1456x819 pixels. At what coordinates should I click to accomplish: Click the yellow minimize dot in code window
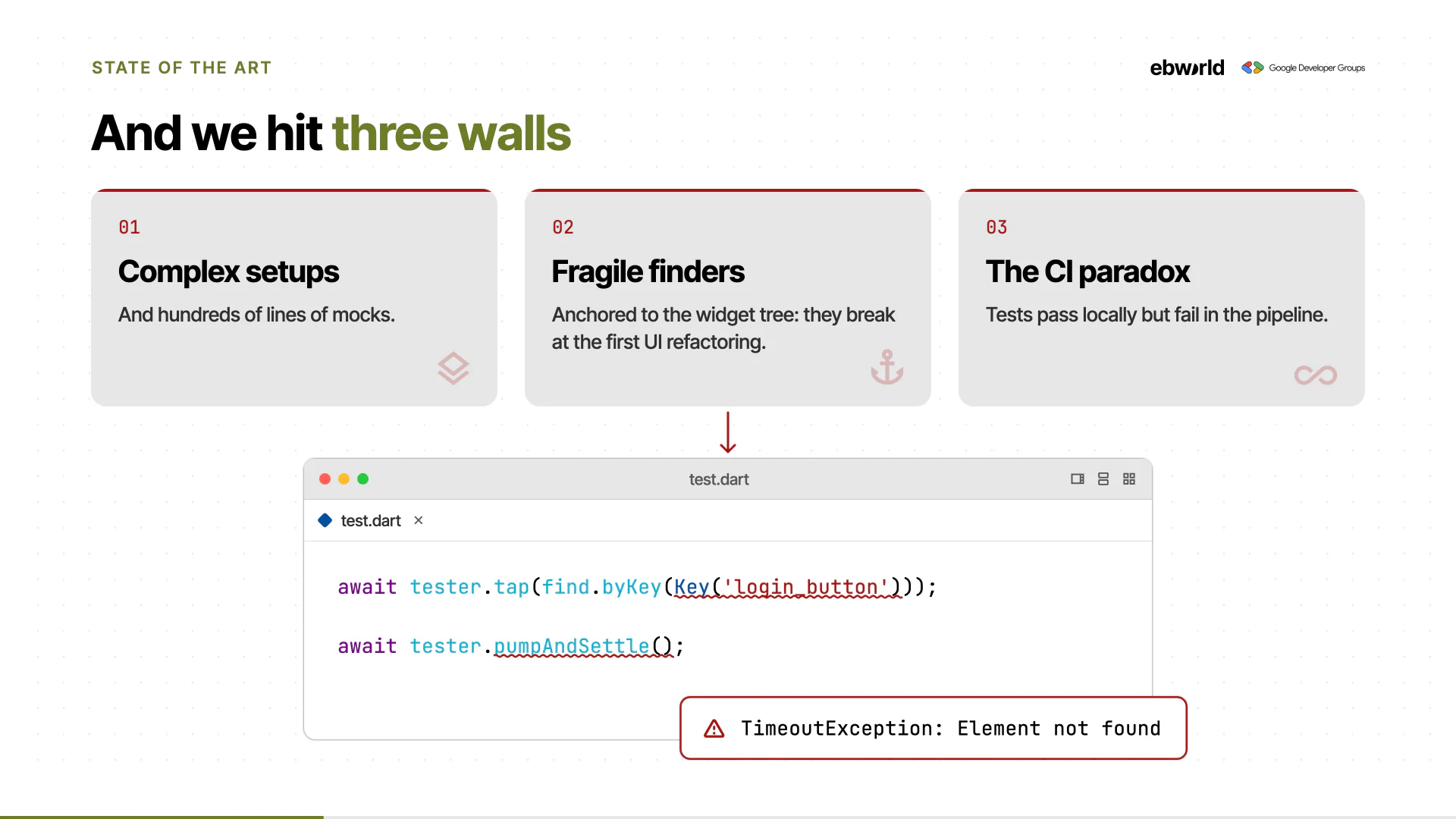coord(344,479)
